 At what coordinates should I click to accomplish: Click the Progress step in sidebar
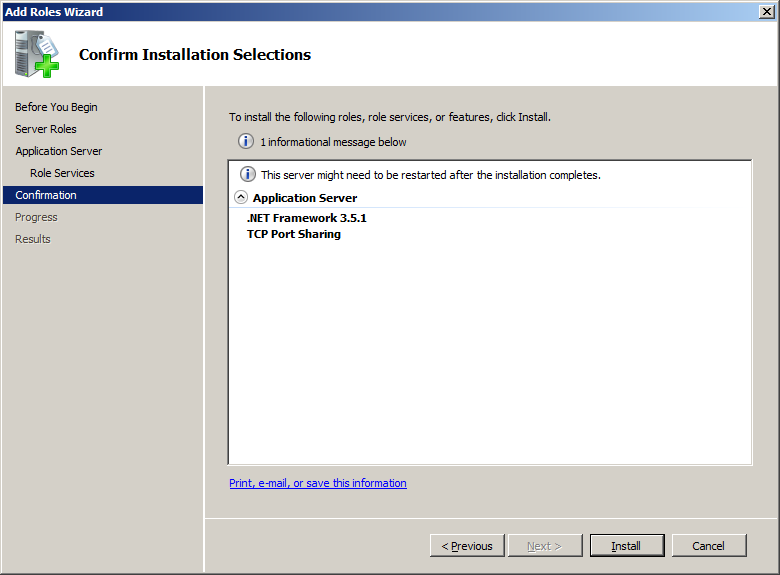click(x=36, y=217)
